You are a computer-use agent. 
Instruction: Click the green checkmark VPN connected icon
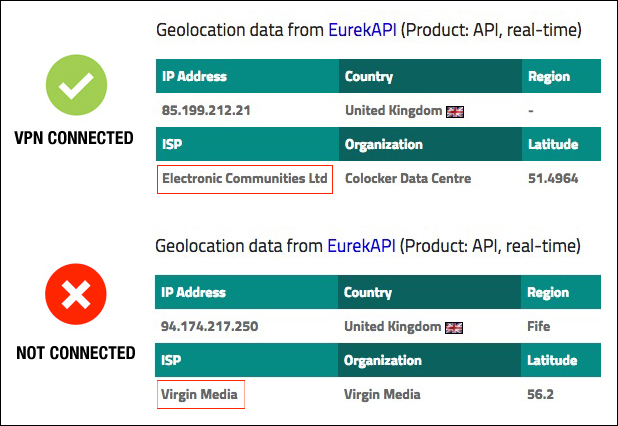(75, 88)
